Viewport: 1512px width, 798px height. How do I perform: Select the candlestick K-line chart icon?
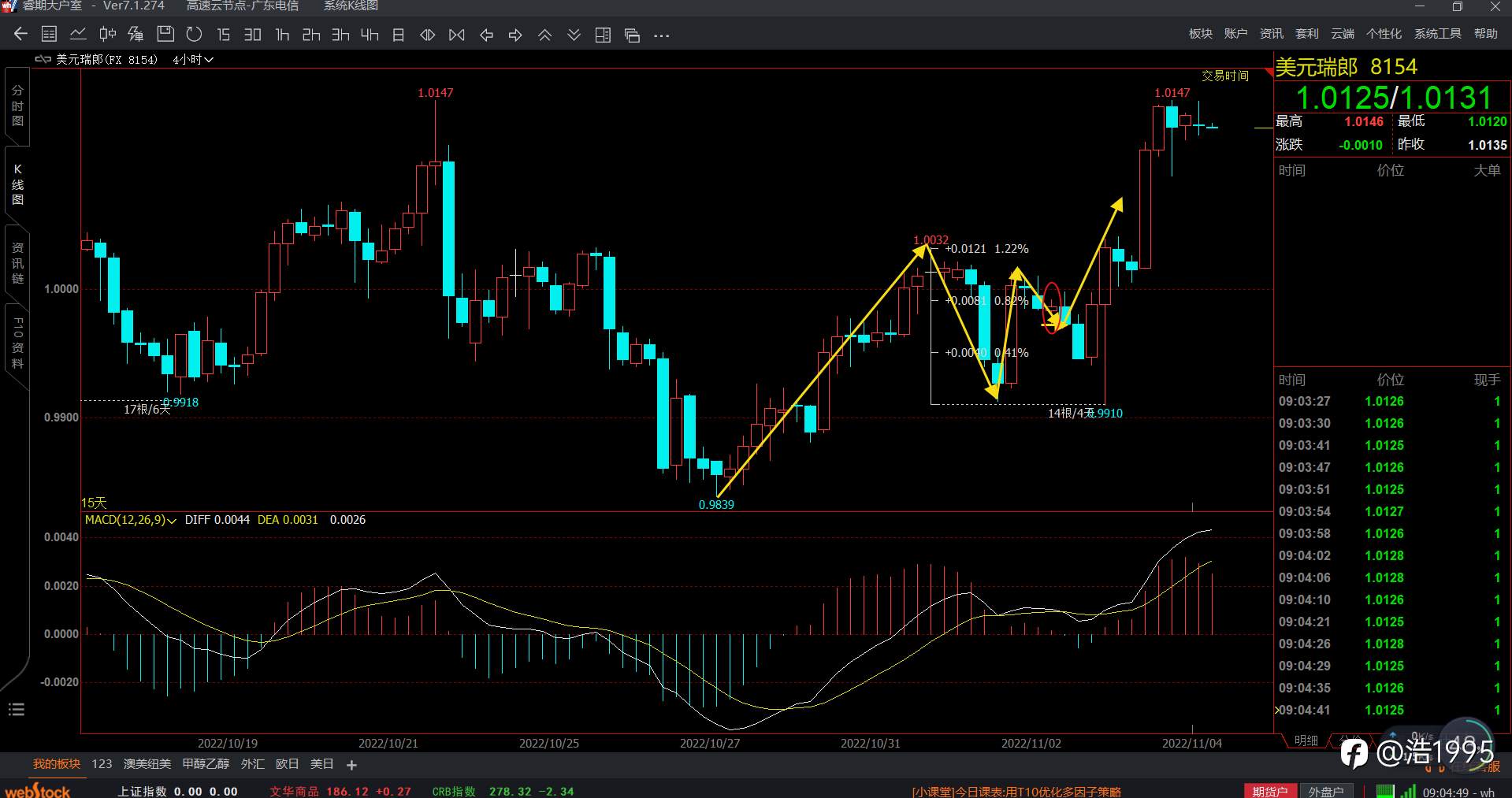pyautogui.click(x=107, y=34)
